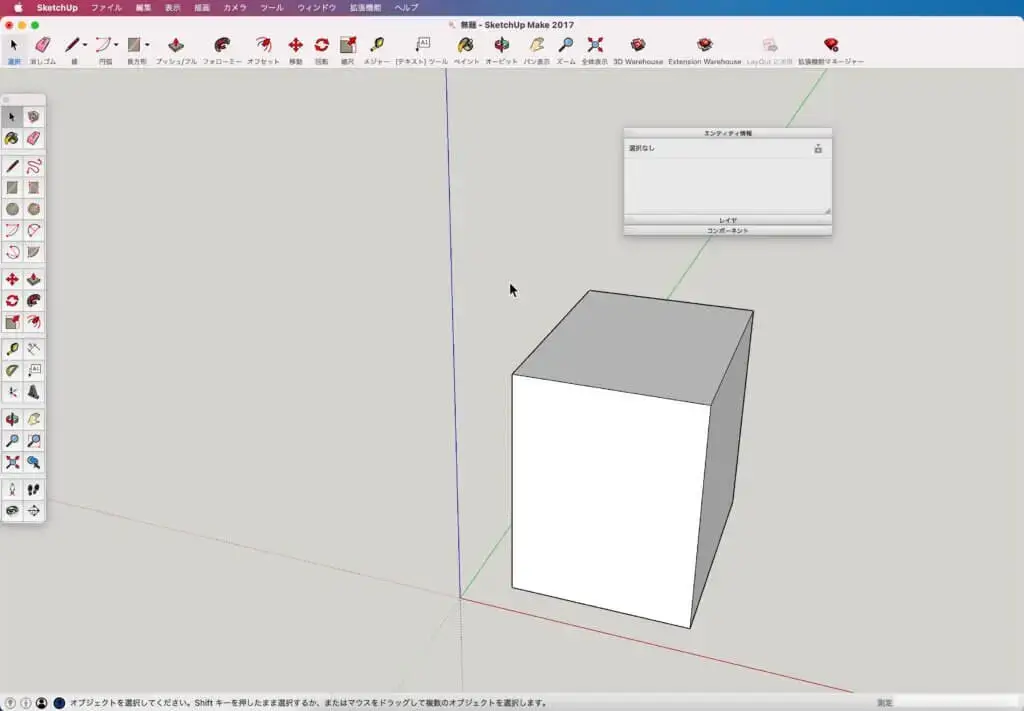Open the ツール menu
1024x711 pixels.
pos(272,8)
